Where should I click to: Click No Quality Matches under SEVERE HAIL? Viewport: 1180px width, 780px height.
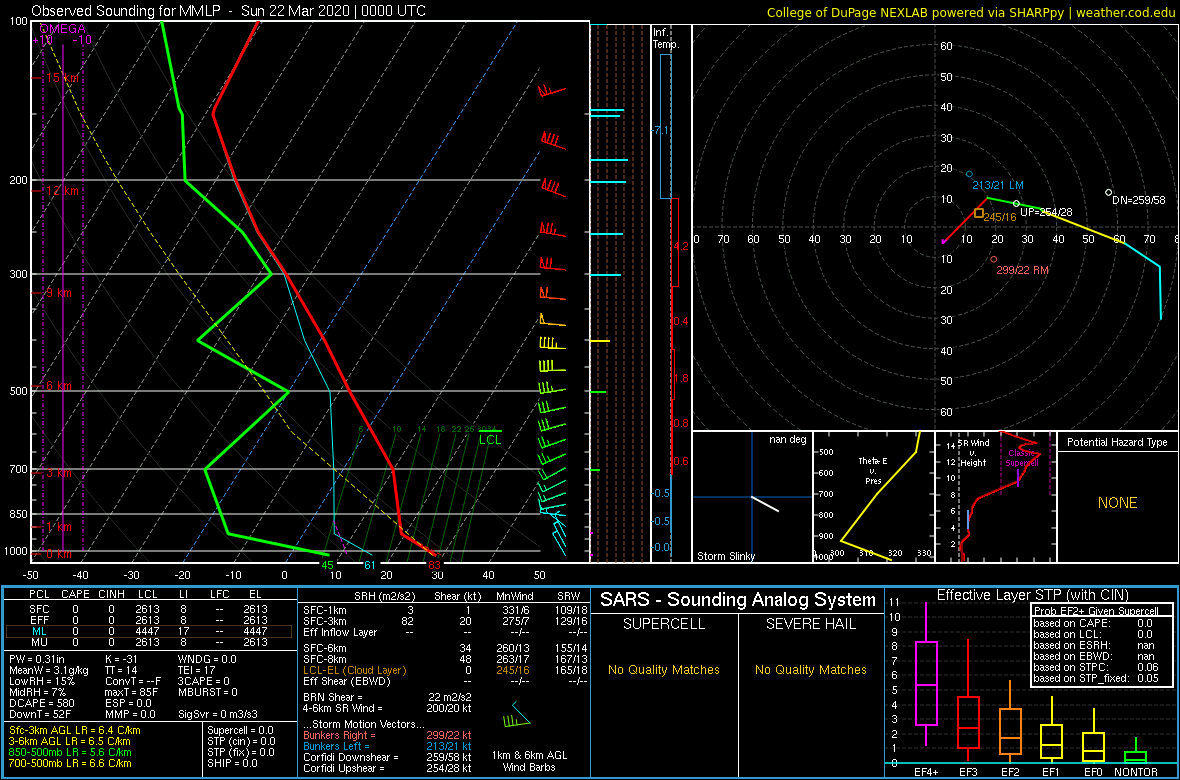[810, 669]
